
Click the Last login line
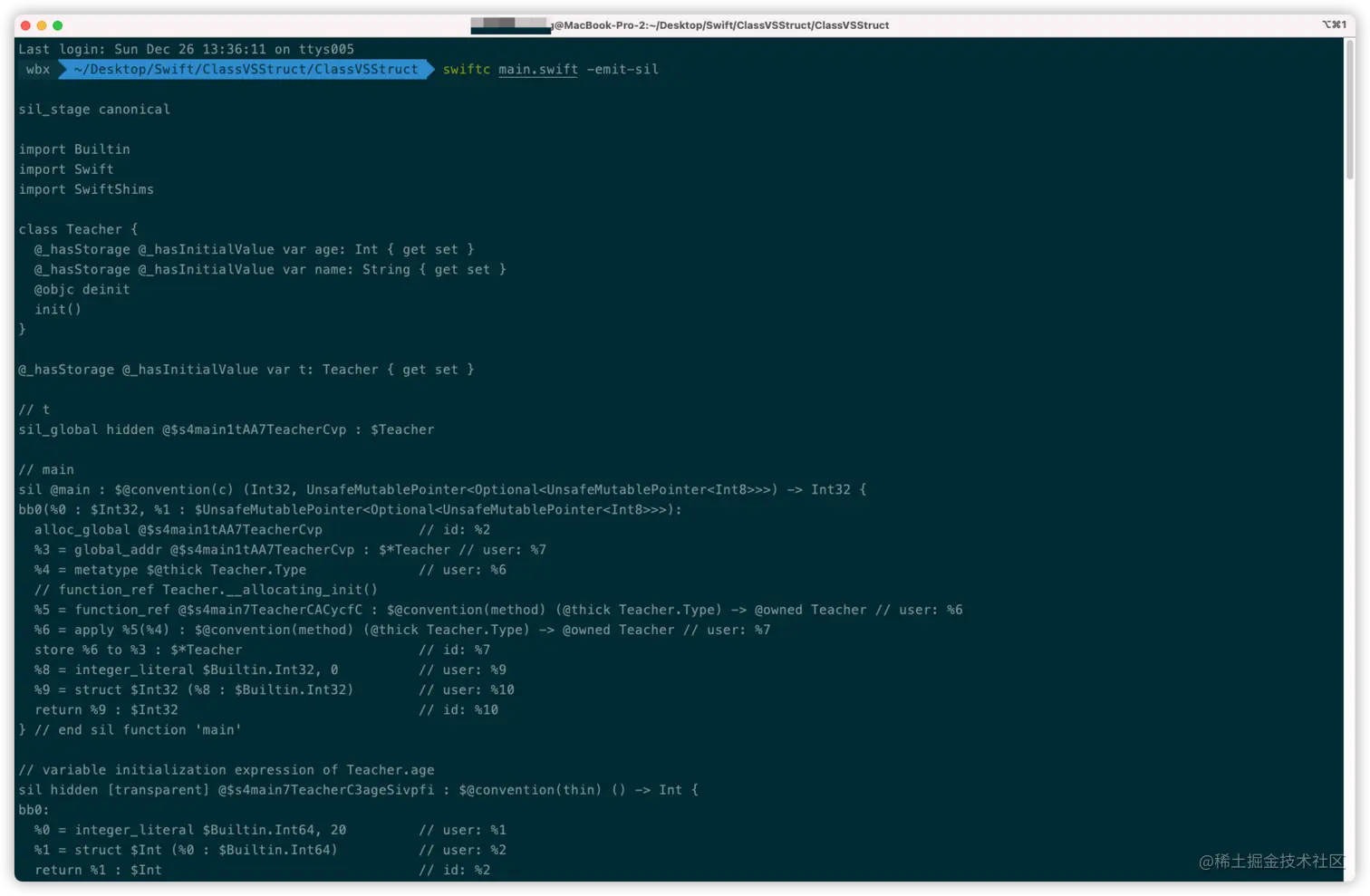click(x=186, y=50)
